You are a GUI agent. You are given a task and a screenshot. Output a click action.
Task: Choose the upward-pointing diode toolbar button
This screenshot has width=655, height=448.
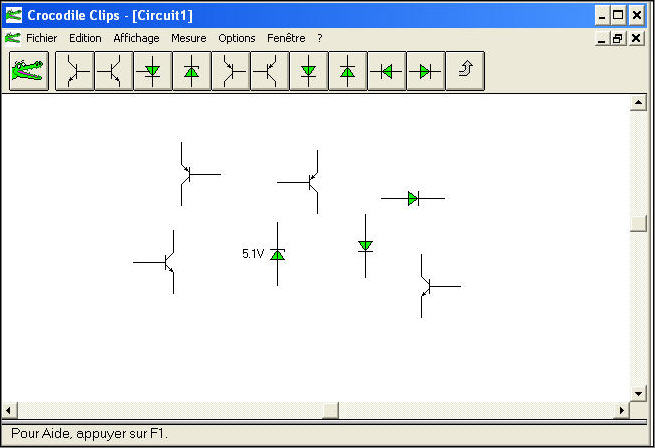(348, 71)
